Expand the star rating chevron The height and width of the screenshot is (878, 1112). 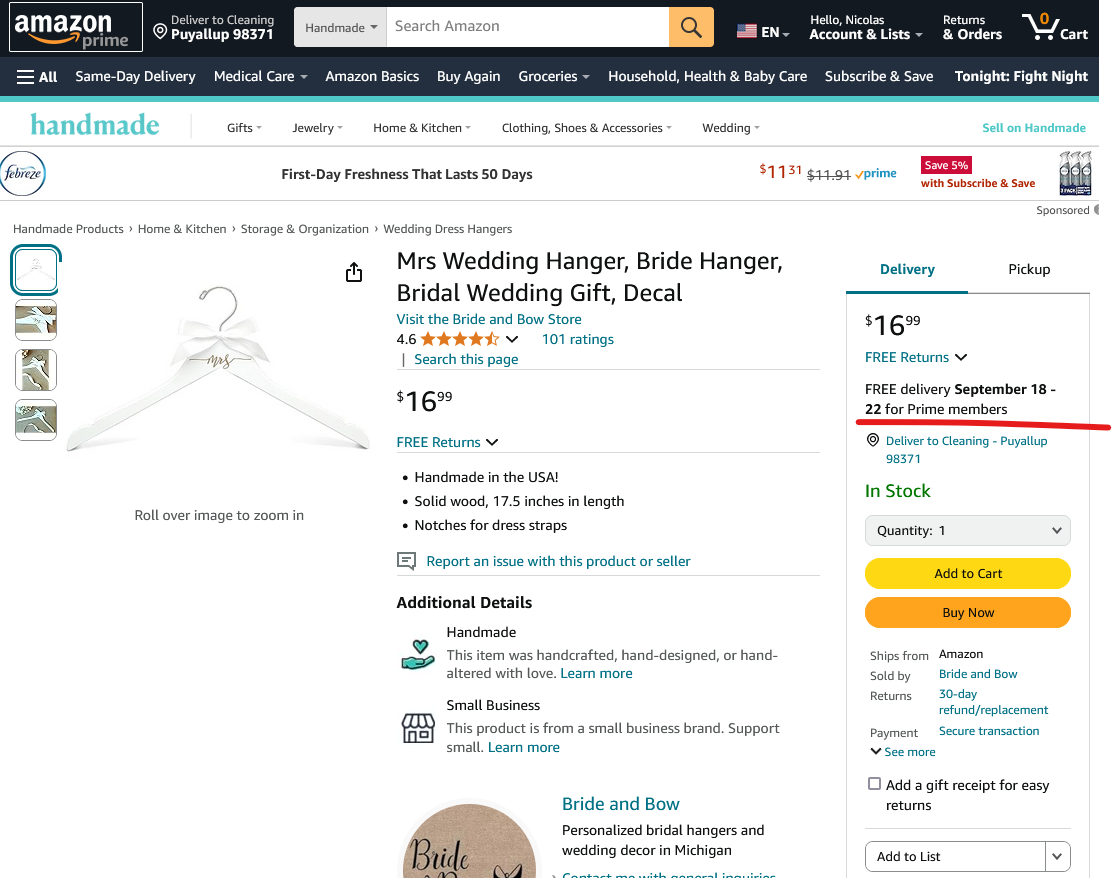512,339
